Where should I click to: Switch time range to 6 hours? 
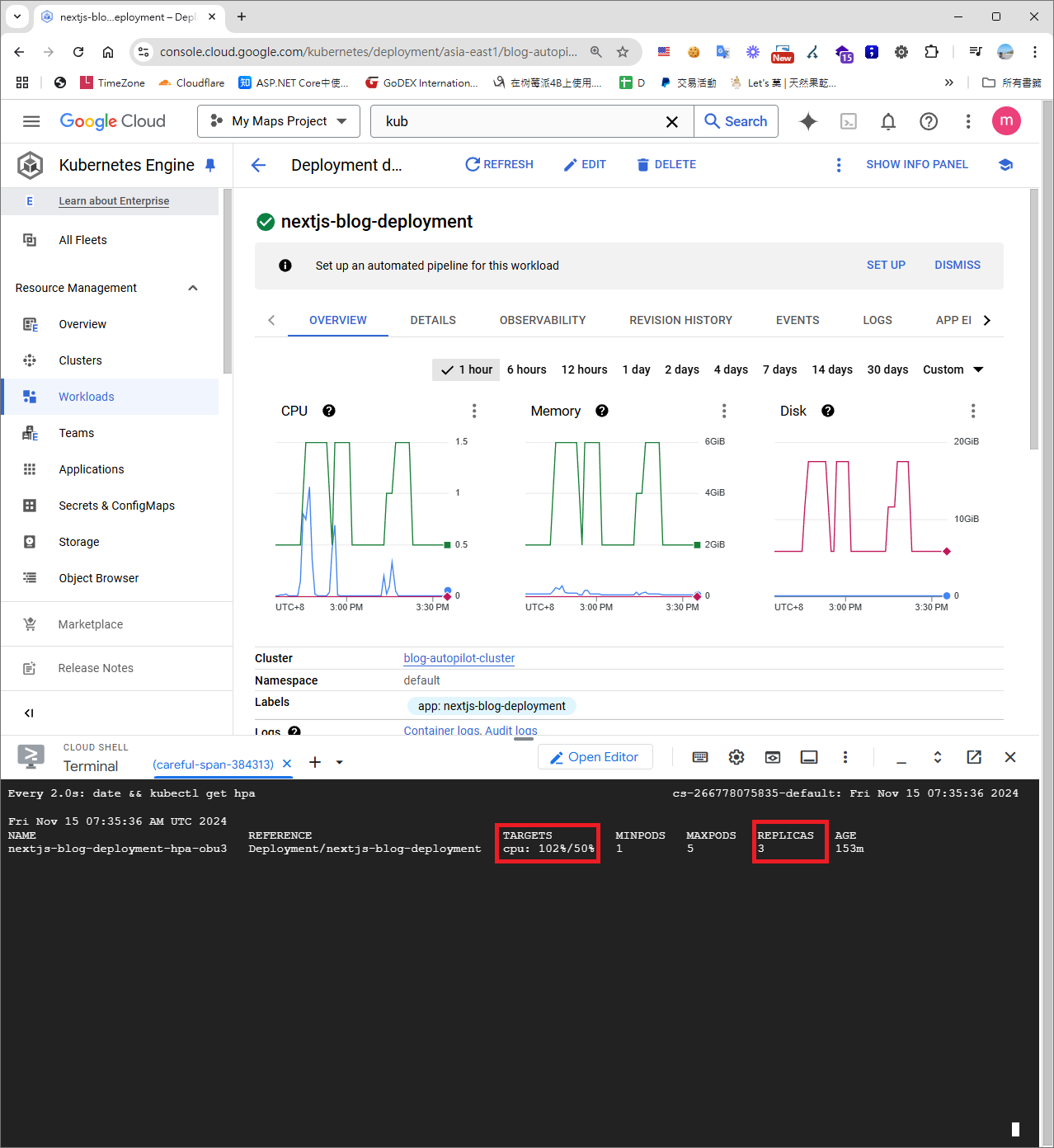[x=526, y=369]
